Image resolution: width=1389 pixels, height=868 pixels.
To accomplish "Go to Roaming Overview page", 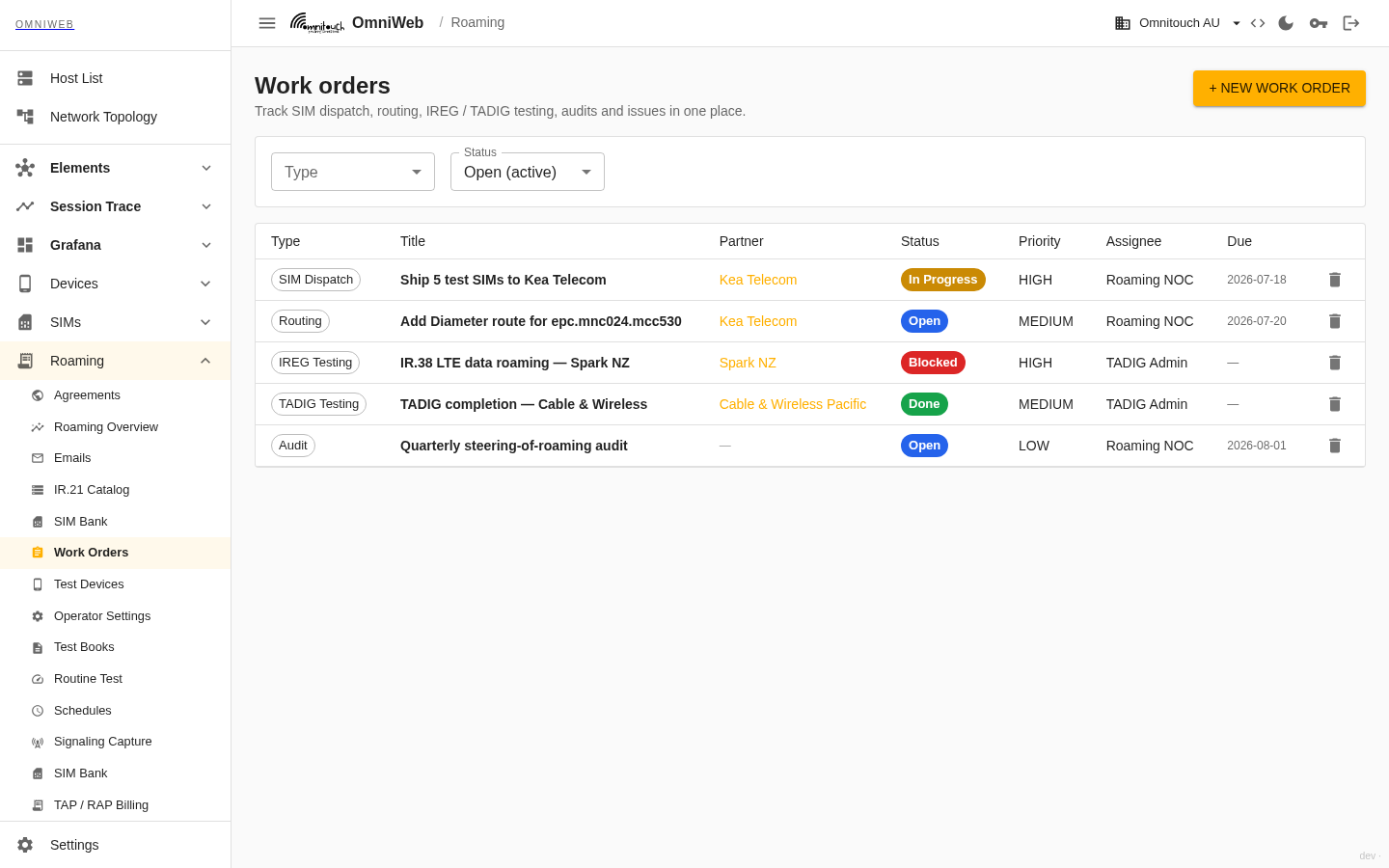I will point(116,427).
